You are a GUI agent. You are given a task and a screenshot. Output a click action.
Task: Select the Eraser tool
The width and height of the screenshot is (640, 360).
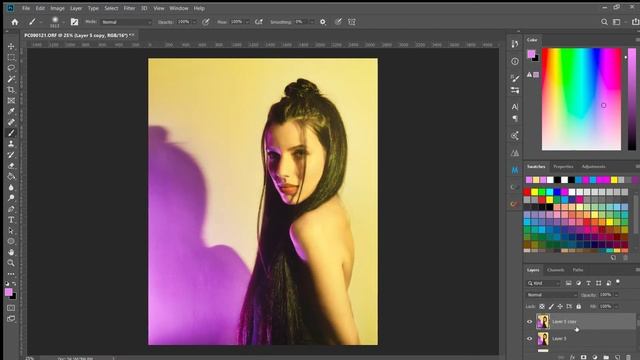pos(11,166)
